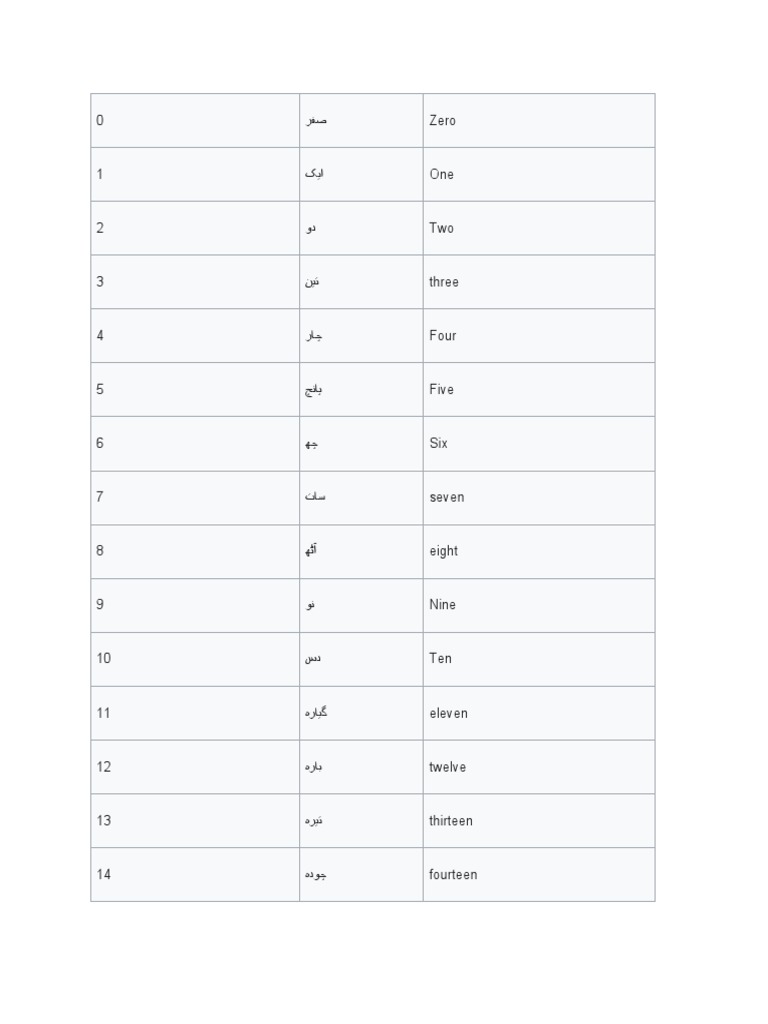Click the "Six" cell

coord(438,443)
